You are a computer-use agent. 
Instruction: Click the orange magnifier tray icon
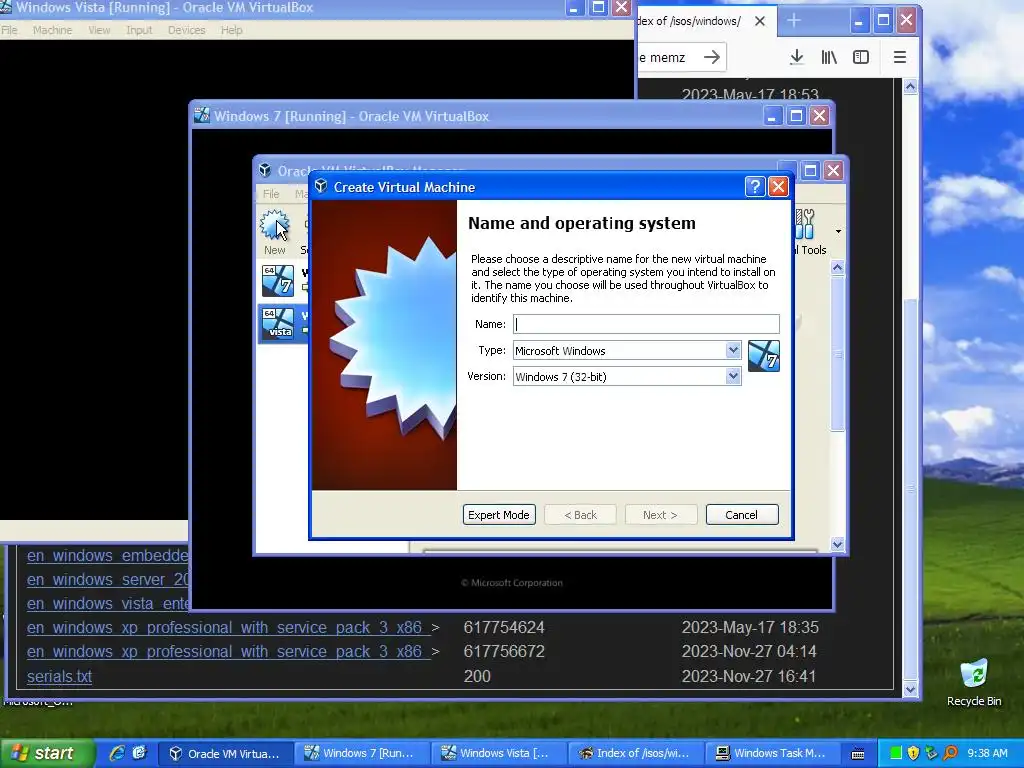pyautogui.click(x=950, y=754)
